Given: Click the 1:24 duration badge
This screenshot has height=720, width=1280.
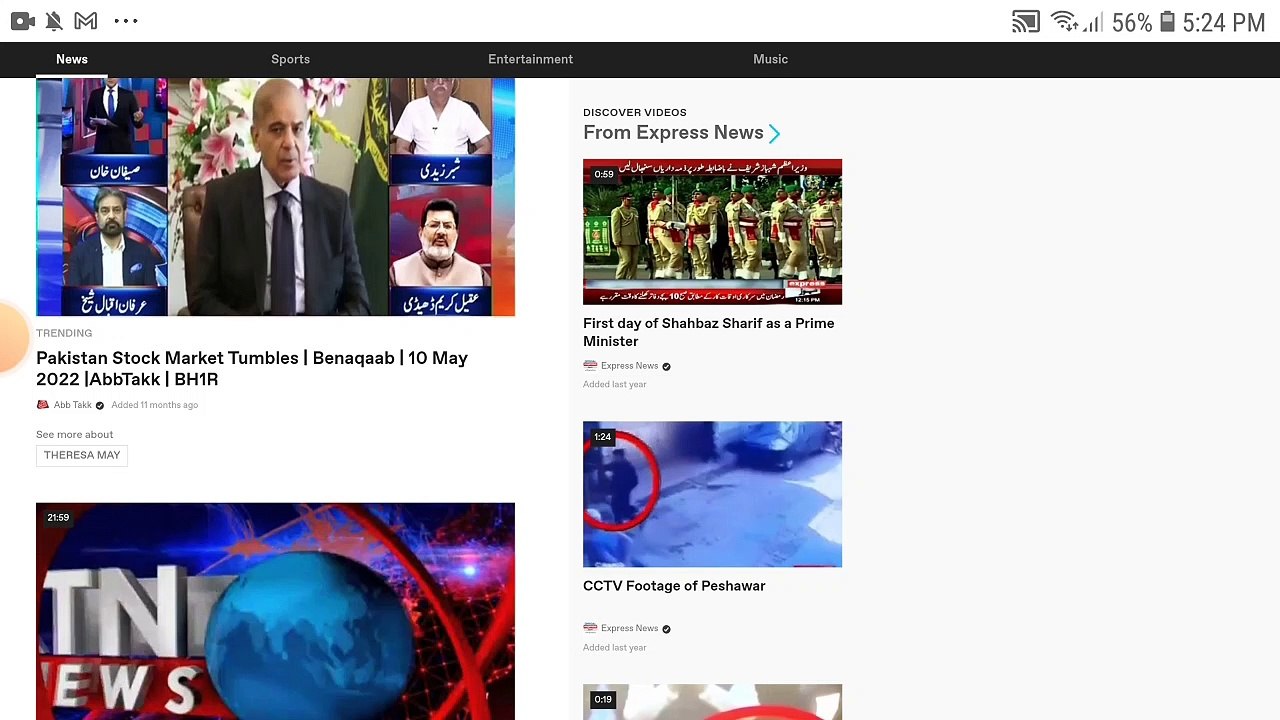Looking at the screenshot, I should (602, 437).
